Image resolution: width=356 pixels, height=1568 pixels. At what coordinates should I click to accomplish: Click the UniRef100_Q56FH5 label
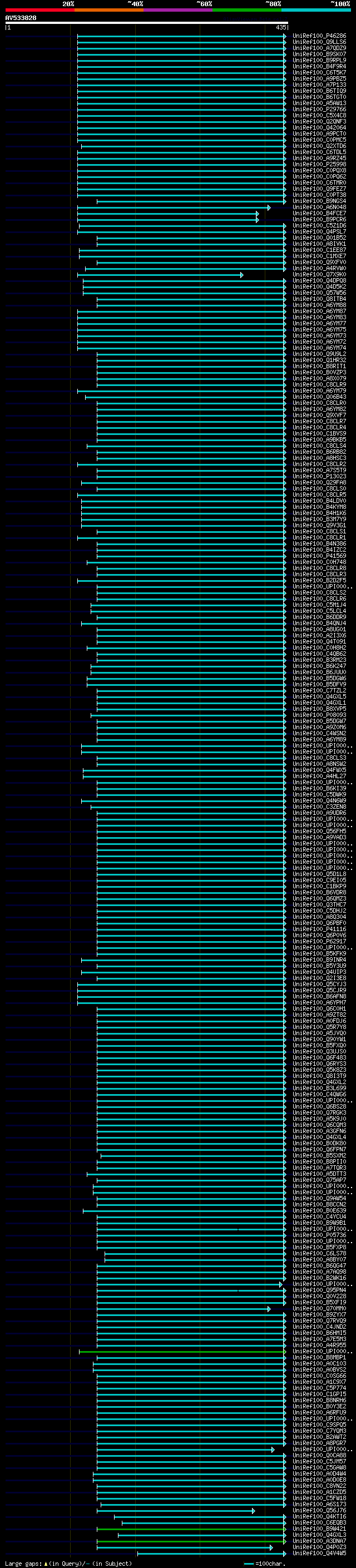point(319,832)
